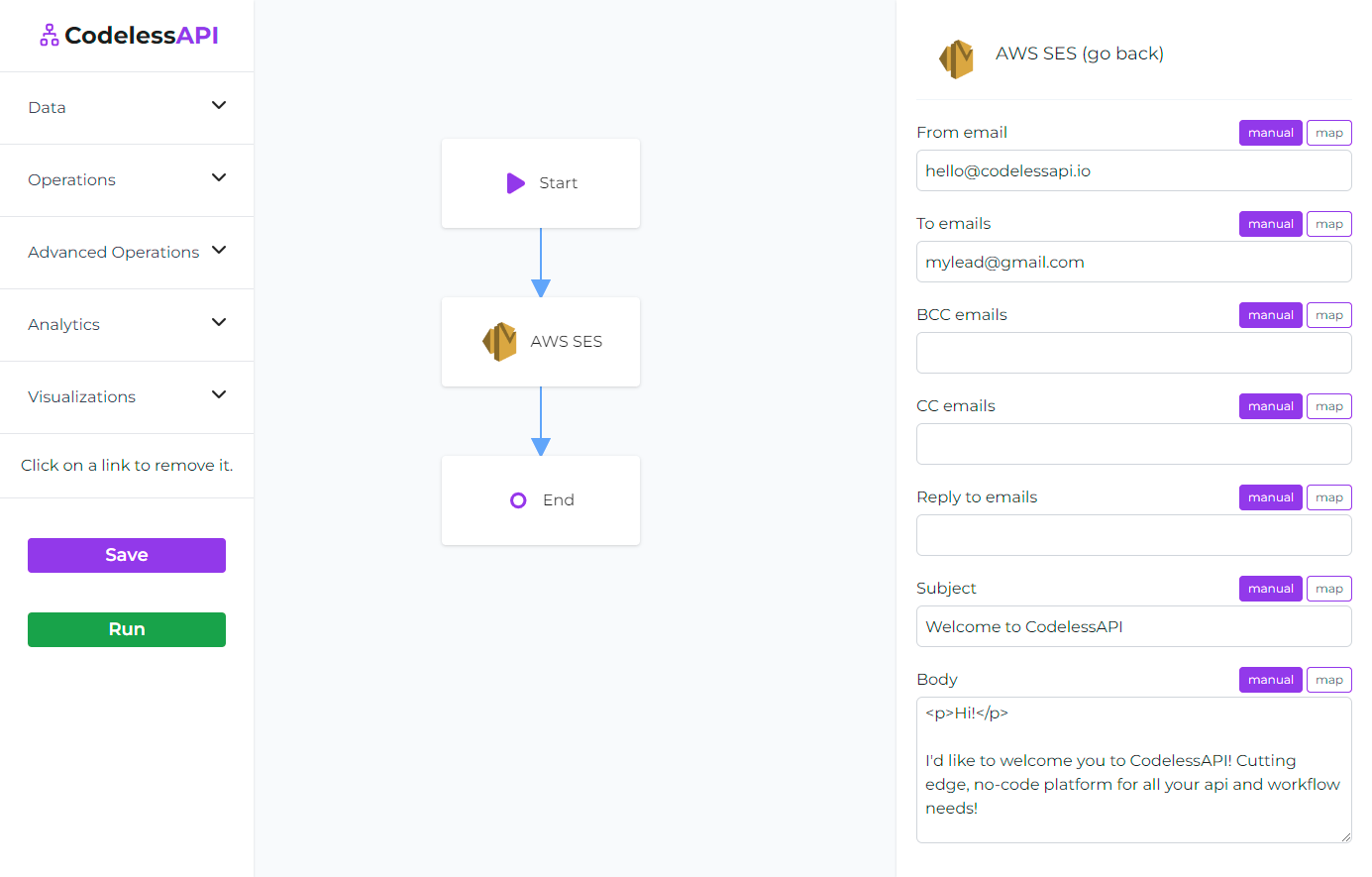This screenshot has height=877, width=1372.
Task: Click AWS SES (go back) link
Action: (x=1079, y=54)
